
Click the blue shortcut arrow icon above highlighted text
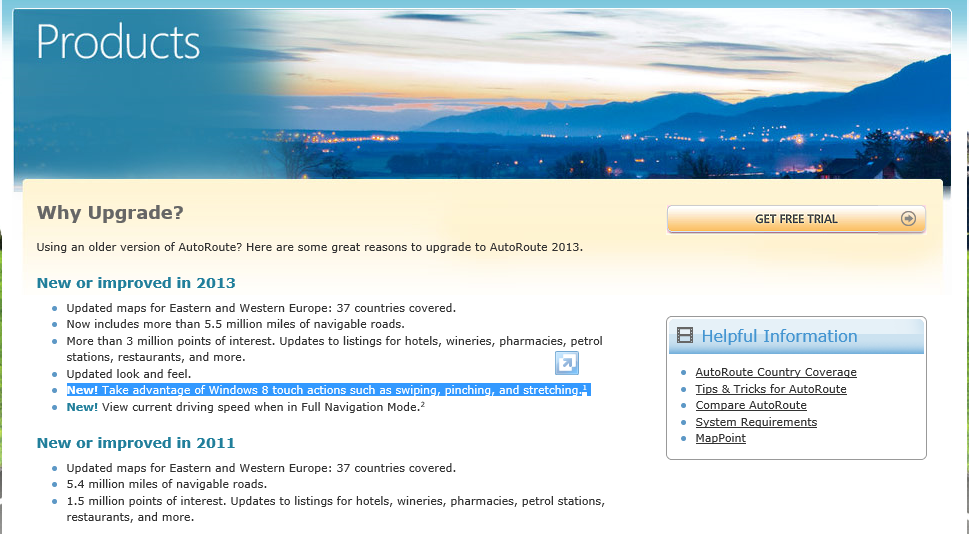point(567,363)
